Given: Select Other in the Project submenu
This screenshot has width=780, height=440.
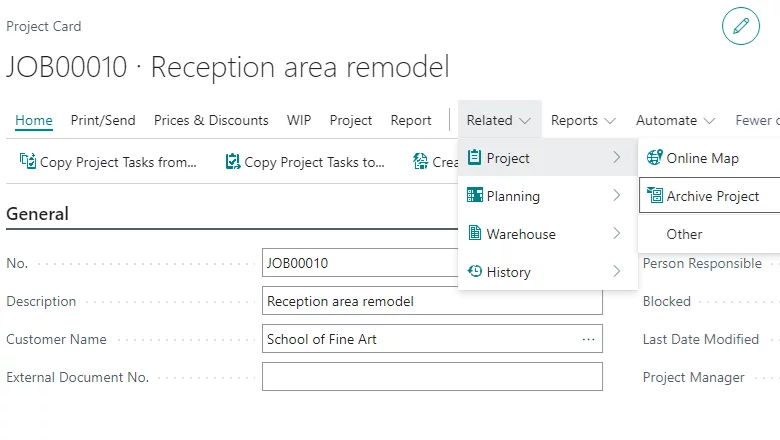Looking at the screenshot, I should (x=685, y=234).
